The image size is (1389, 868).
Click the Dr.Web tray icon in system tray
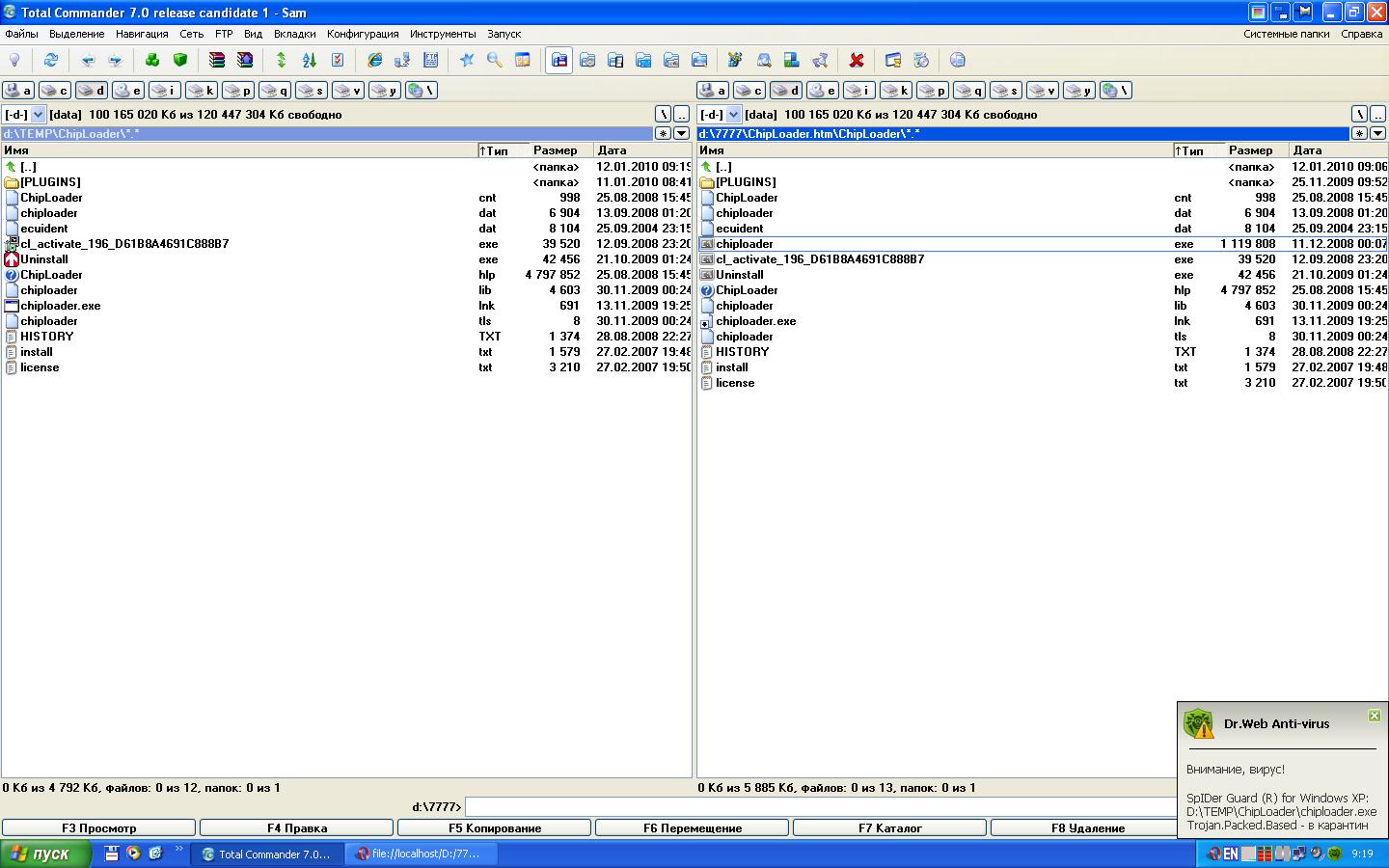(x=1334, y=854)
